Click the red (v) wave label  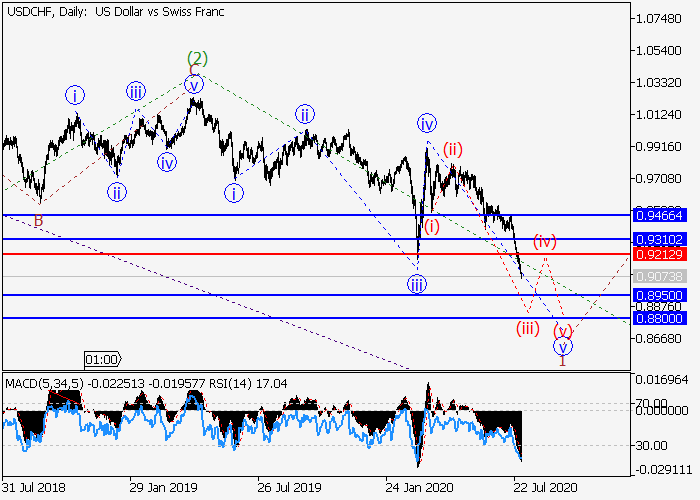click(x=563, y=330)
